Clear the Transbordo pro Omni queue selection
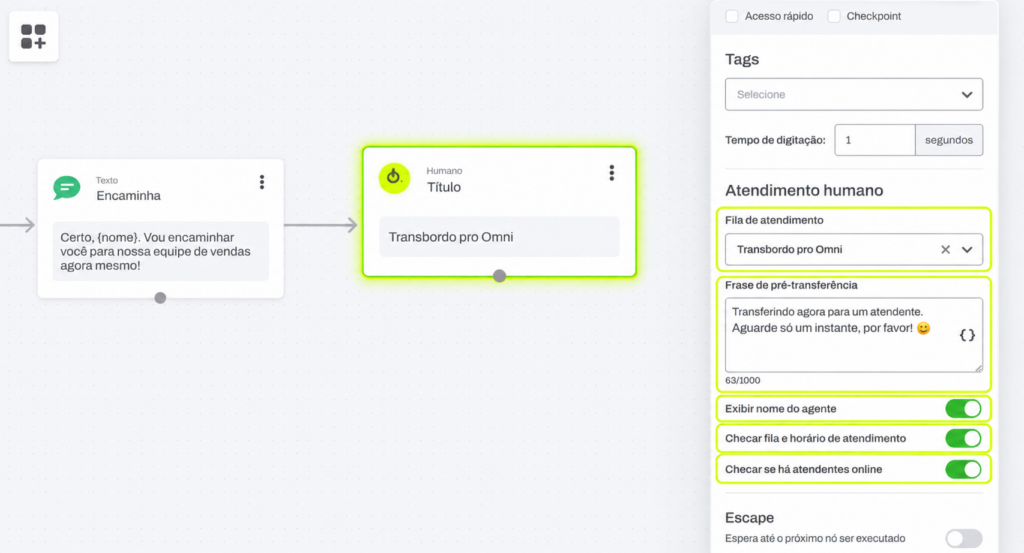 [945, 249]
